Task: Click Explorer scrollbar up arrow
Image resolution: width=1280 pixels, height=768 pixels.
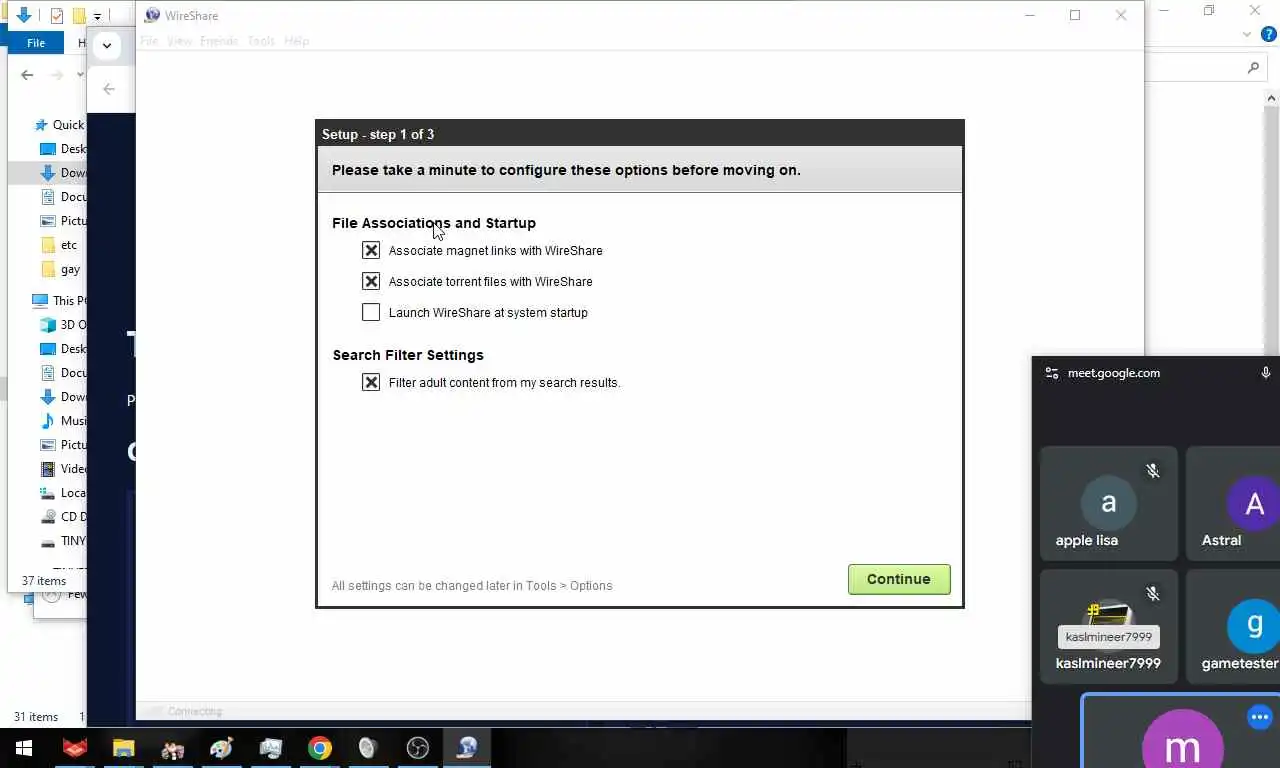Action: (x=1273, y=98)
